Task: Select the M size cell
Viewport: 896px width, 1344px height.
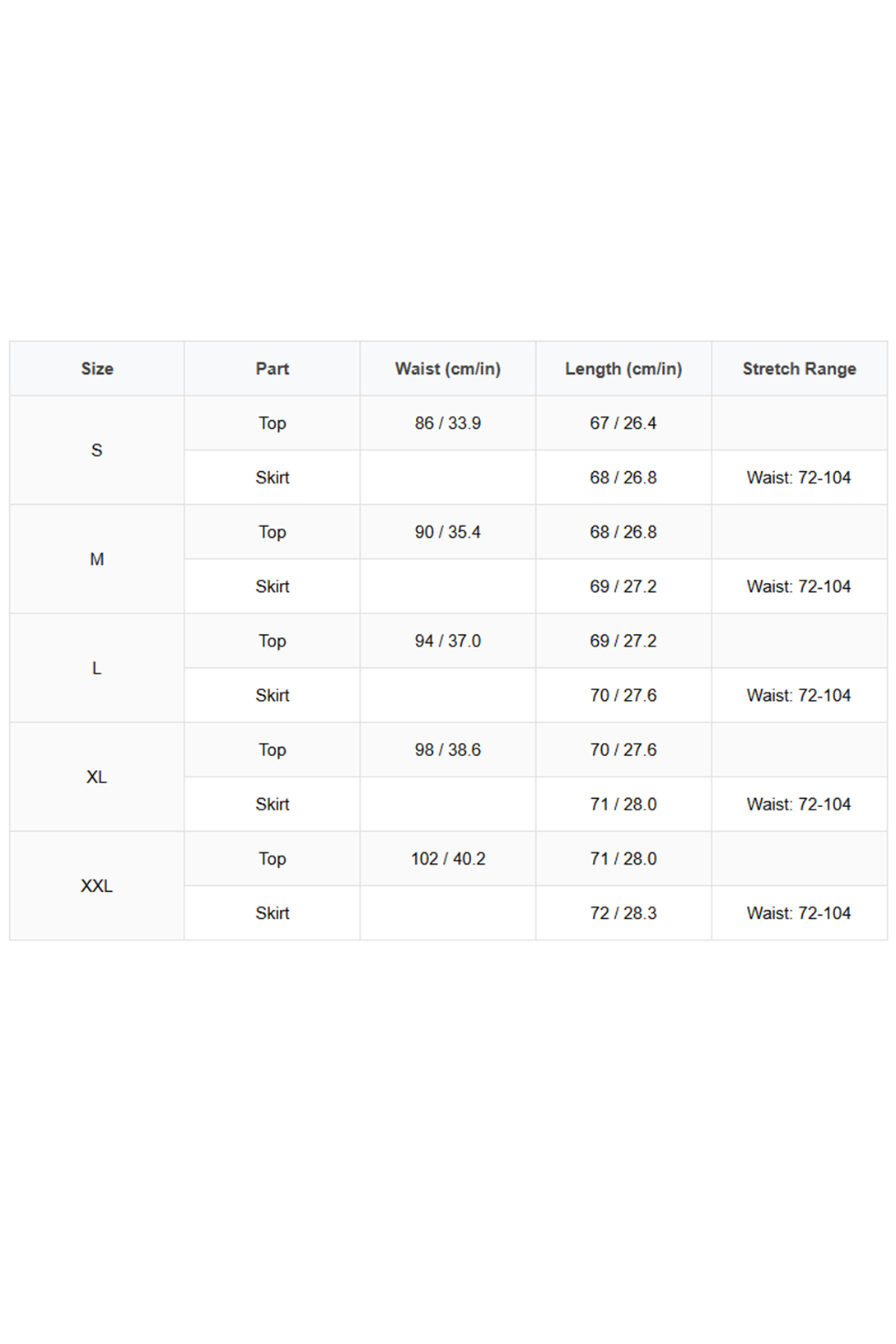Action: (97, 559)
